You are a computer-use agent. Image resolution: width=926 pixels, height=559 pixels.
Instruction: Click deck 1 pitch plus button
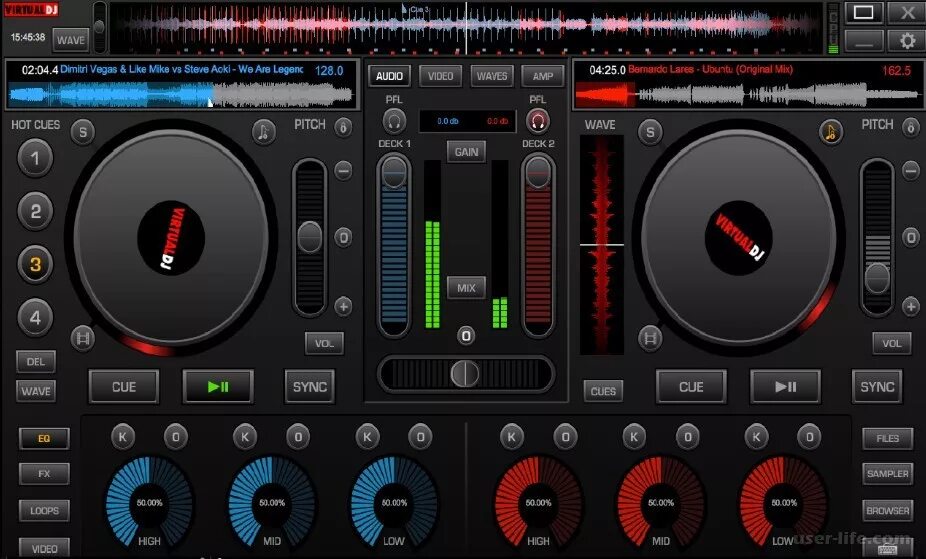tap(343, 306)
